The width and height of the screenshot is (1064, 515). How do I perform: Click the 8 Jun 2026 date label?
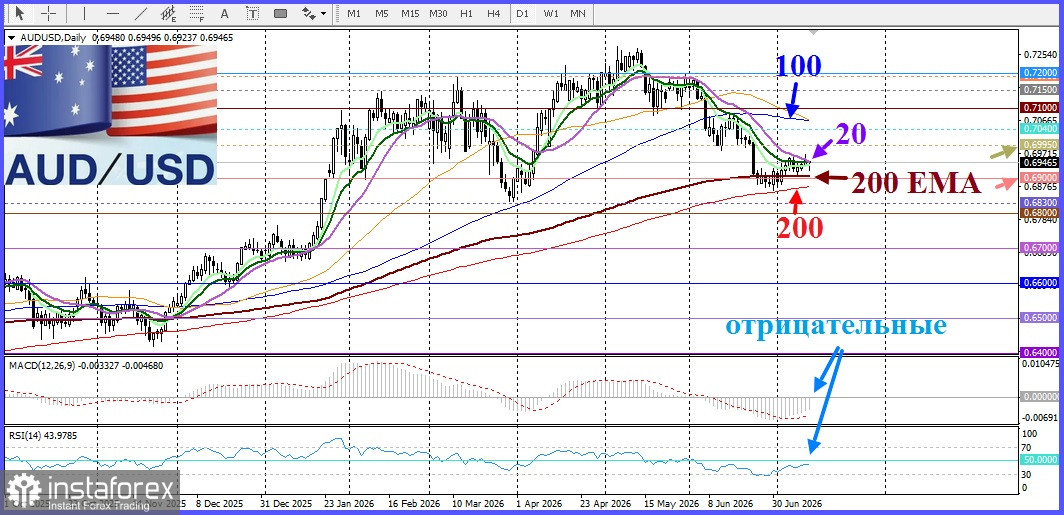[x=729, y=505]
